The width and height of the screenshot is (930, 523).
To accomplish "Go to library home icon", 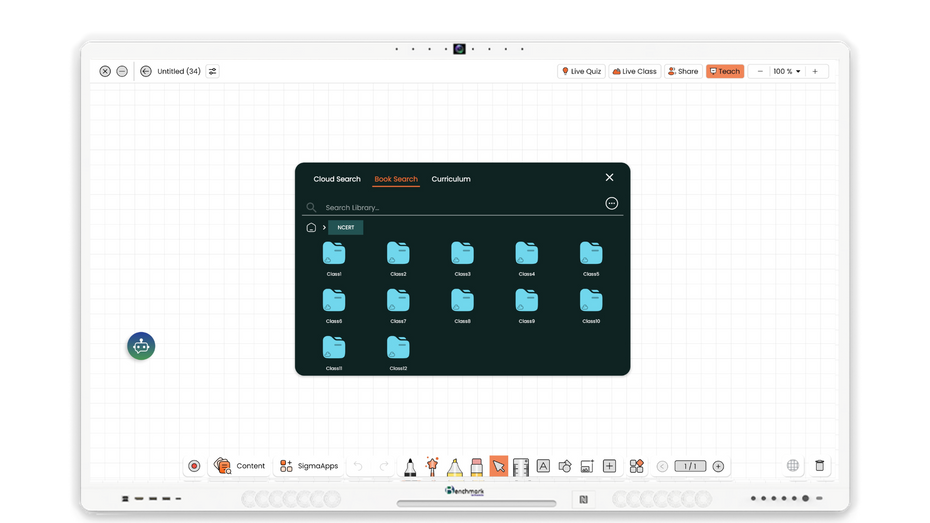I will coord(311,228).
